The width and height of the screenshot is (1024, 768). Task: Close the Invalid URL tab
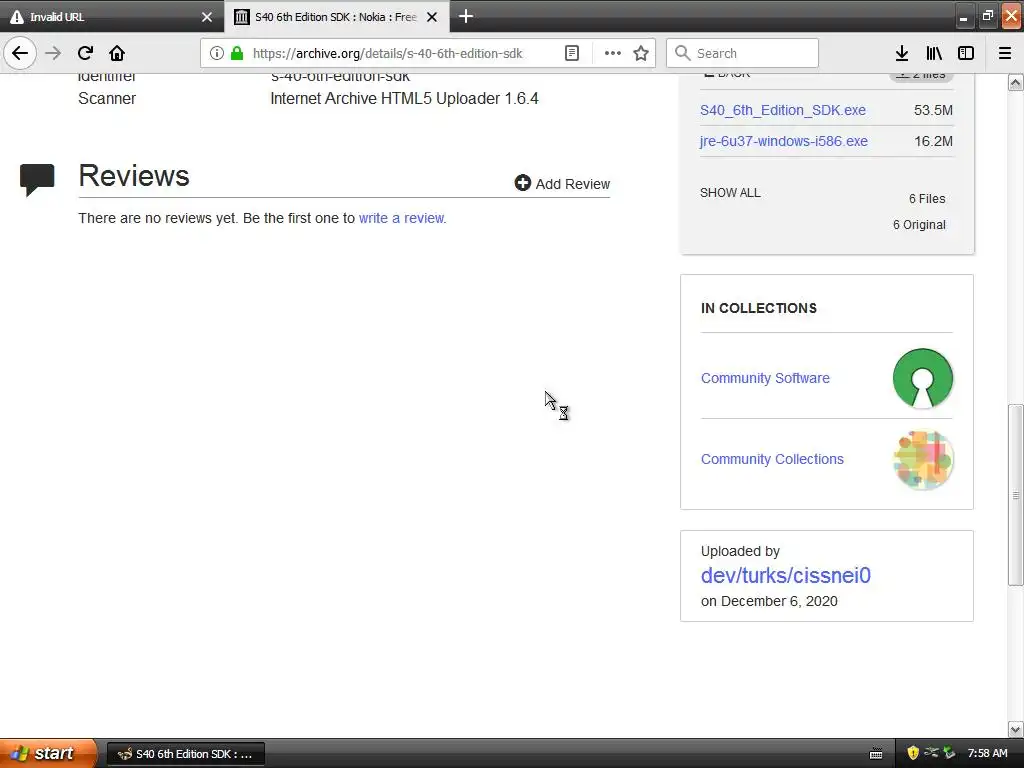tap(207, 17)
